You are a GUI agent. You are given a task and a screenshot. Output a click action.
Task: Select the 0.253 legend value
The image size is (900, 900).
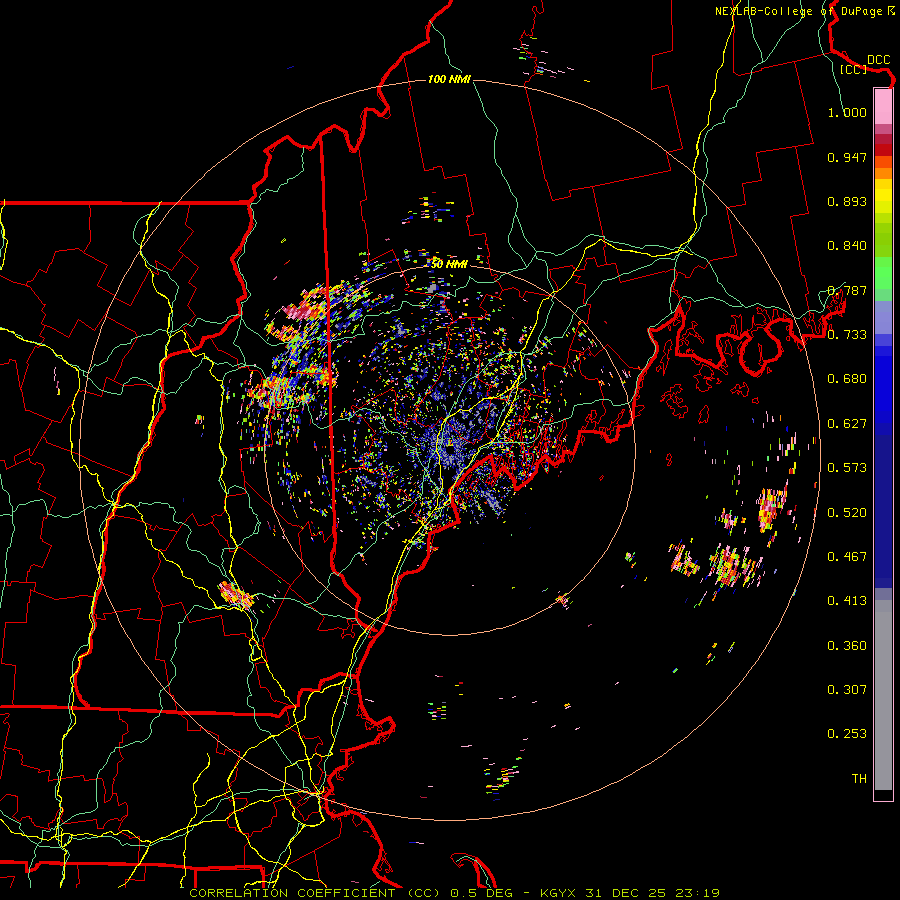[x=847, y=734]
